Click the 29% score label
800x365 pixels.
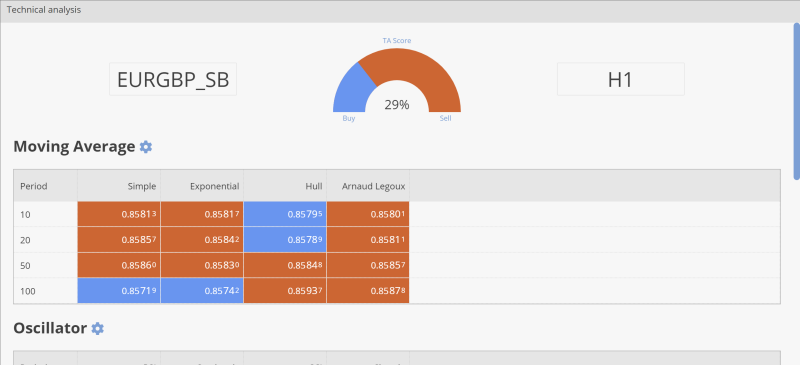(x=397, y=105)
